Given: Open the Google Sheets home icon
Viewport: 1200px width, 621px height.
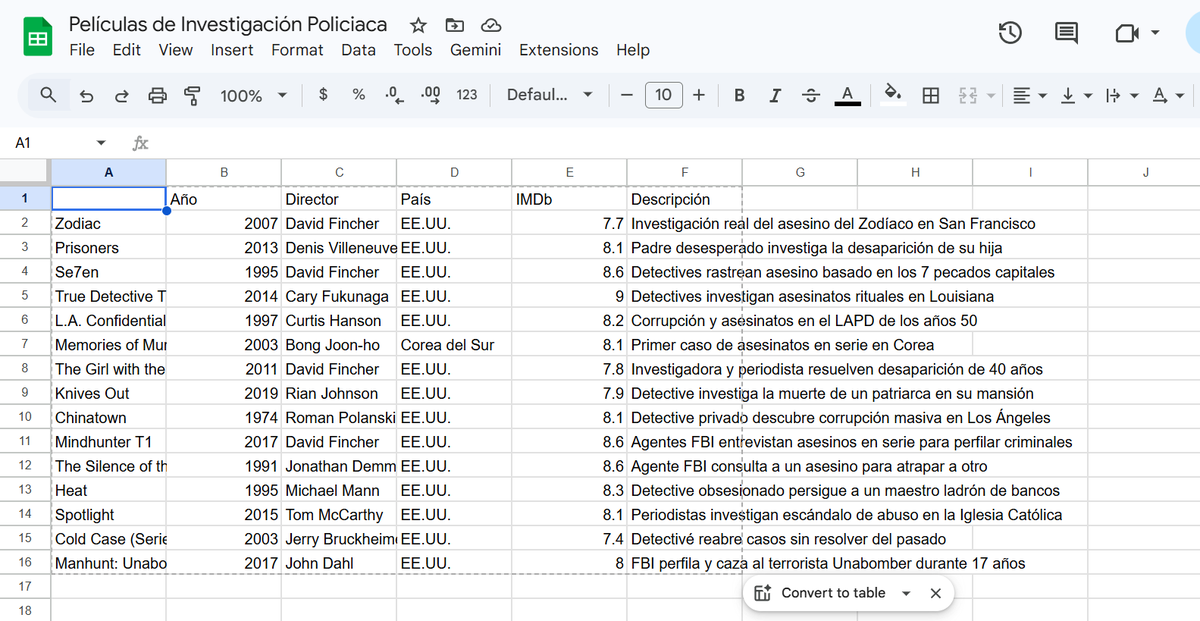Looking at the screenshot, I should [38, 38].
